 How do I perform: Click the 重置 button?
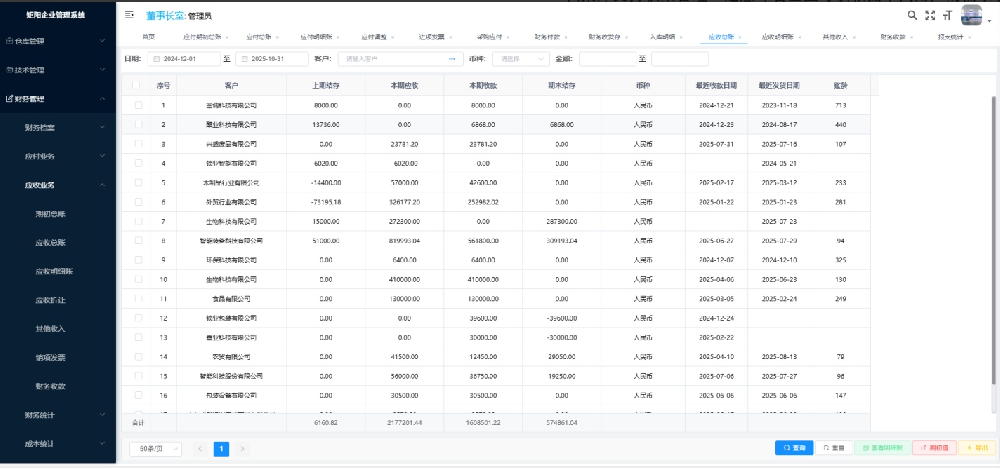tap(834, 448)
